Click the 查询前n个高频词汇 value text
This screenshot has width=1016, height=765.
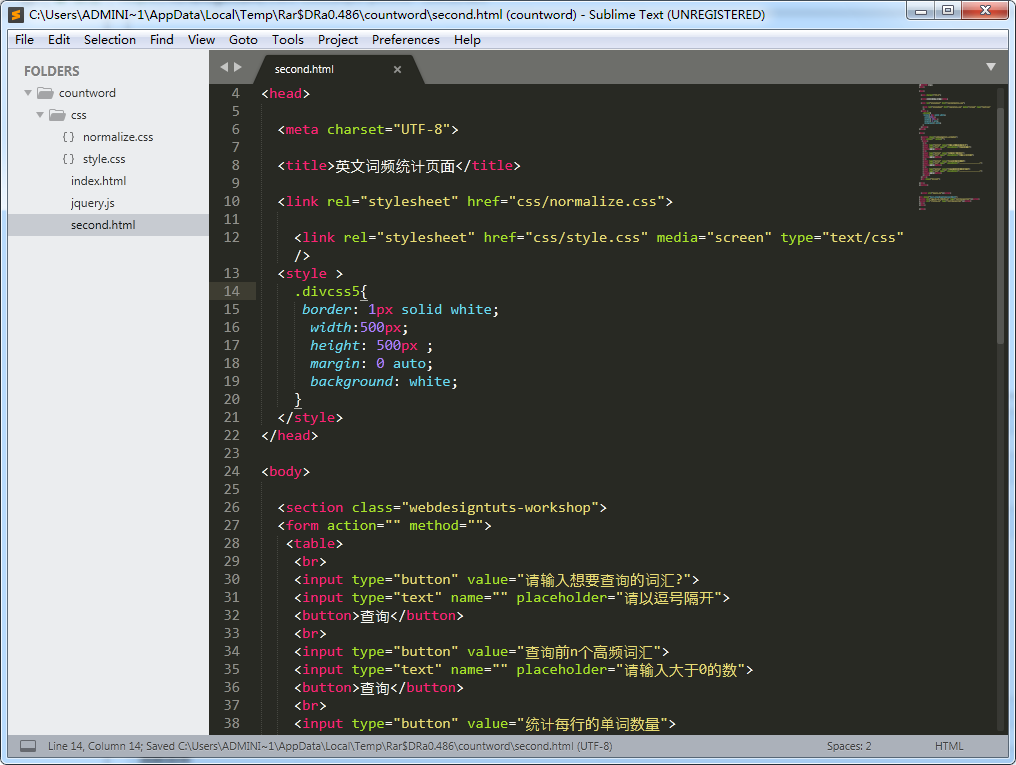[589, 652]
